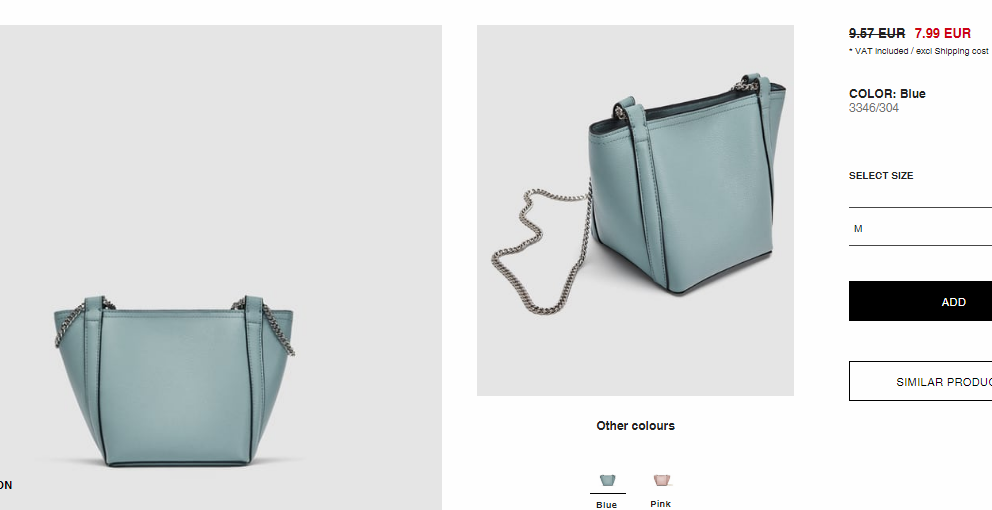Viewport: 992px width, 510px height.
Task: Click the sale price 7.99 EUR
Action: click(x=942, y=33)
